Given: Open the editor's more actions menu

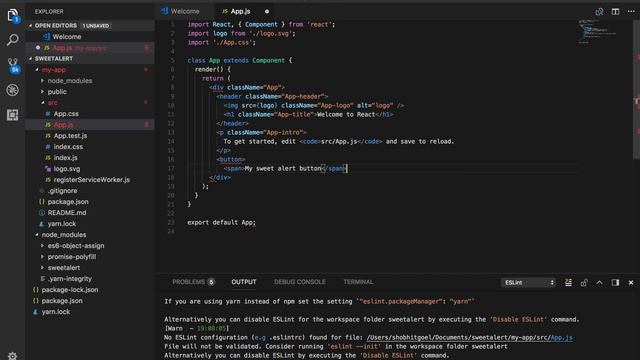Looking at the screenshot, I should tap(631, 11).
